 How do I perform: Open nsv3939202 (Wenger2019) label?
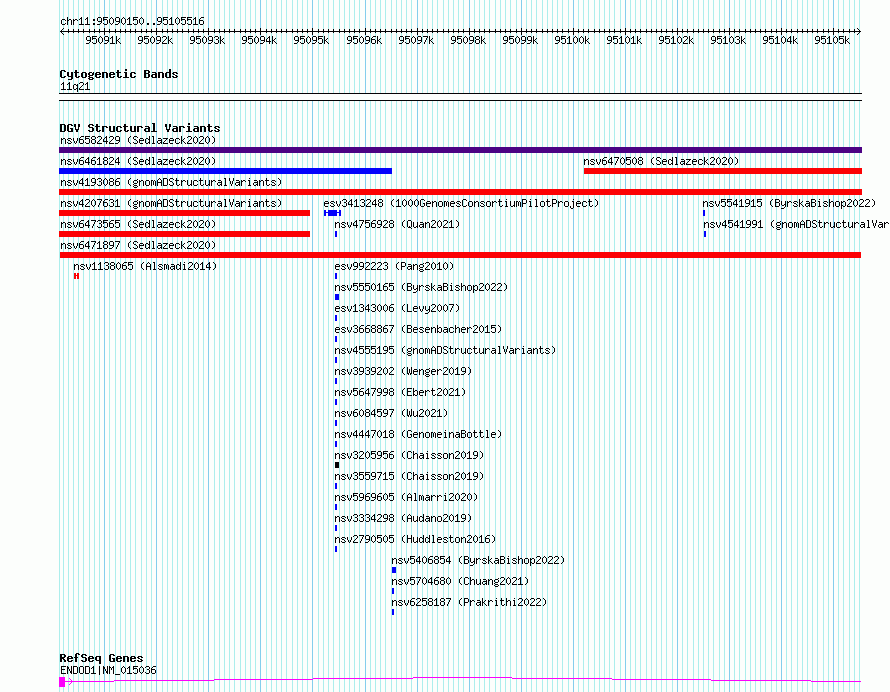point(403,371)
